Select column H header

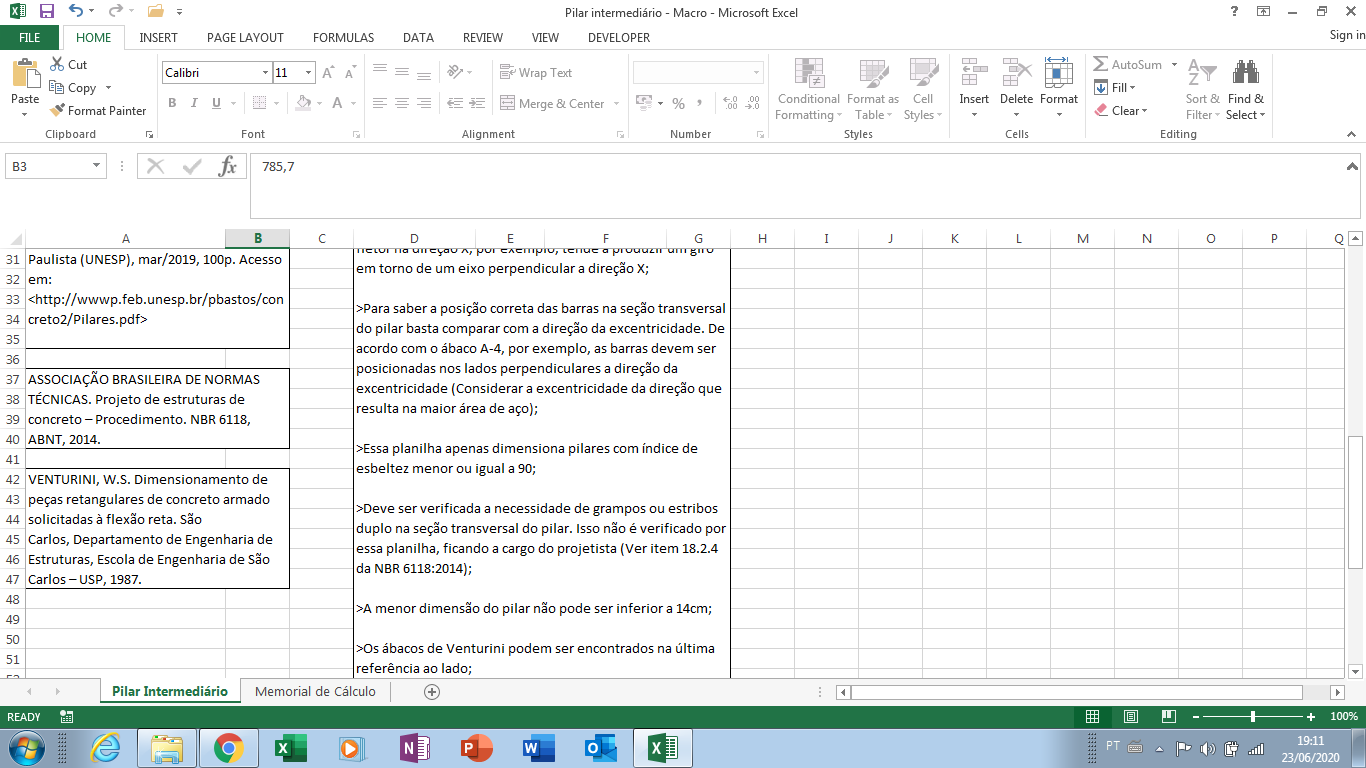click(x=762, y=238)
